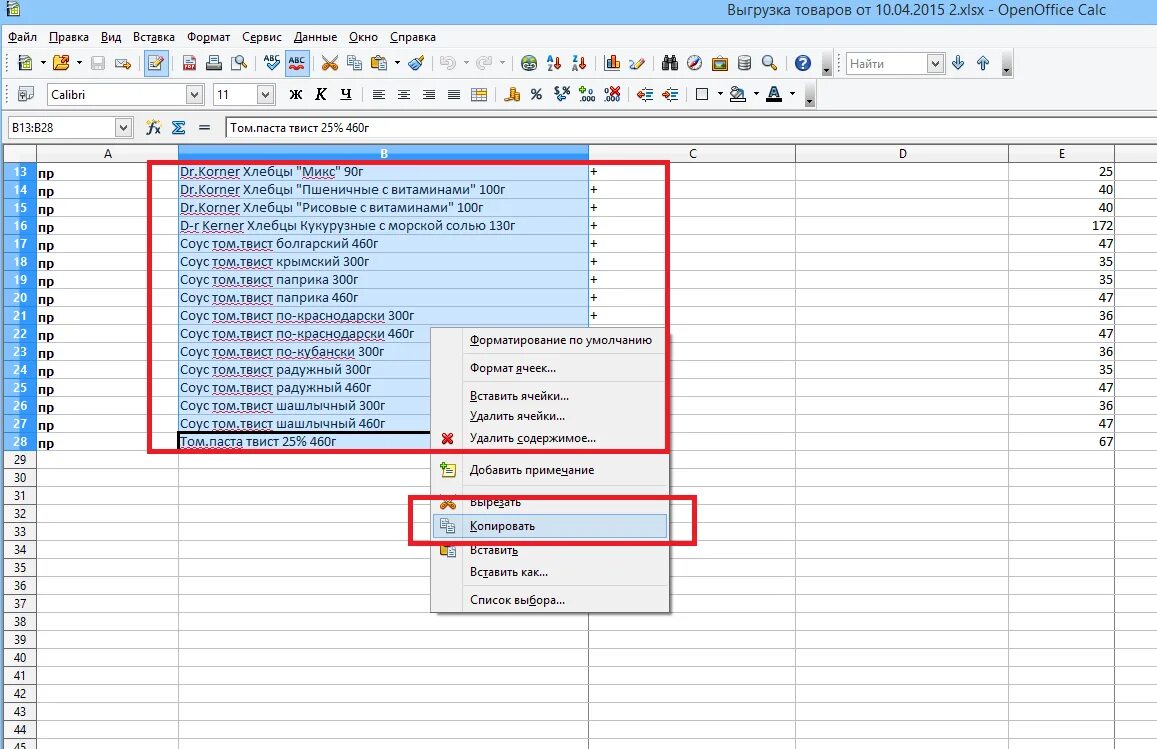Screen dimensions: 1157x749
Task: Add decimal place
Action: (x=587, y=94)
